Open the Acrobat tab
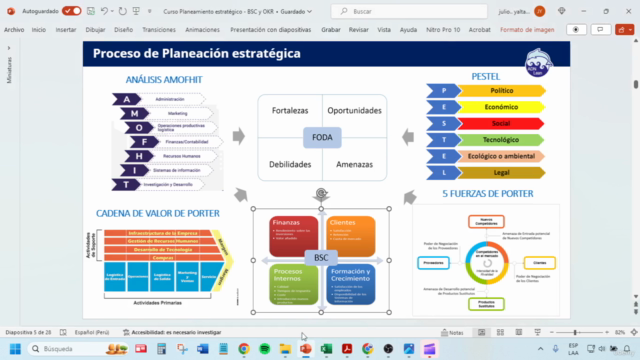The width and height of the screenshot is (640, 360). coord(480,30)
